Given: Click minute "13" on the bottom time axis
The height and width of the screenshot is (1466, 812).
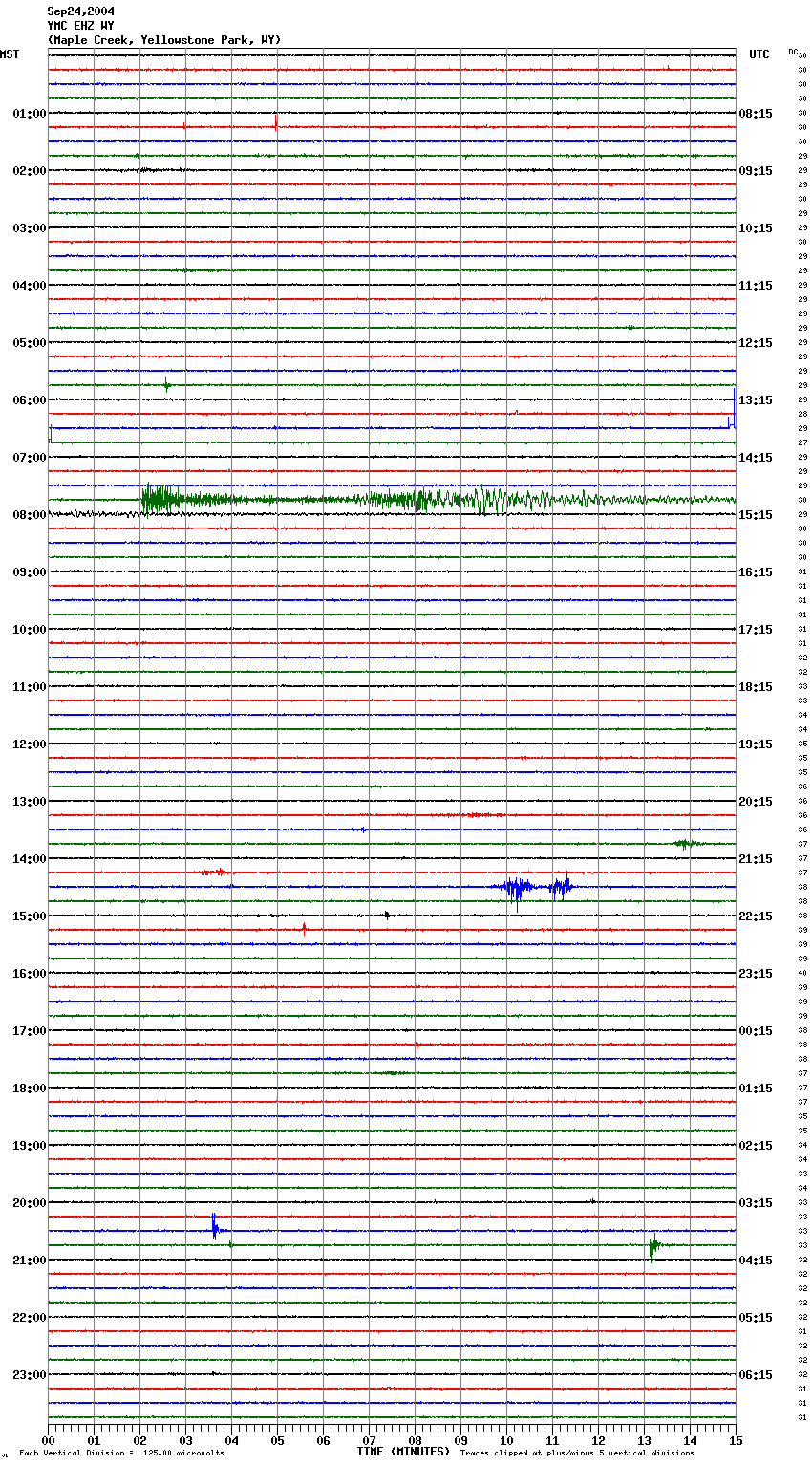Looking at the screenshot, I should [x=645, y=1440].
